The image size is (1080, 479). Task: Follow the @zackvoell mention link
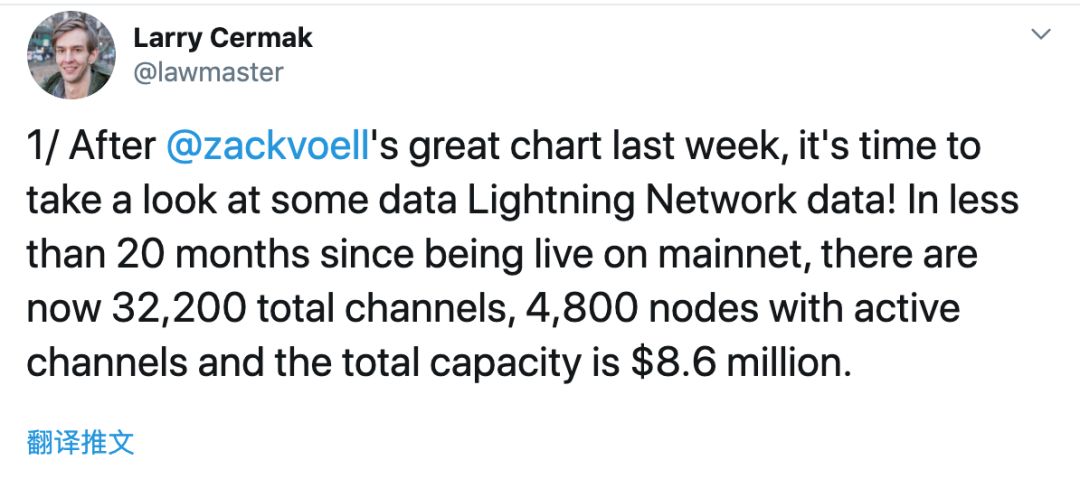coord(269,147)
